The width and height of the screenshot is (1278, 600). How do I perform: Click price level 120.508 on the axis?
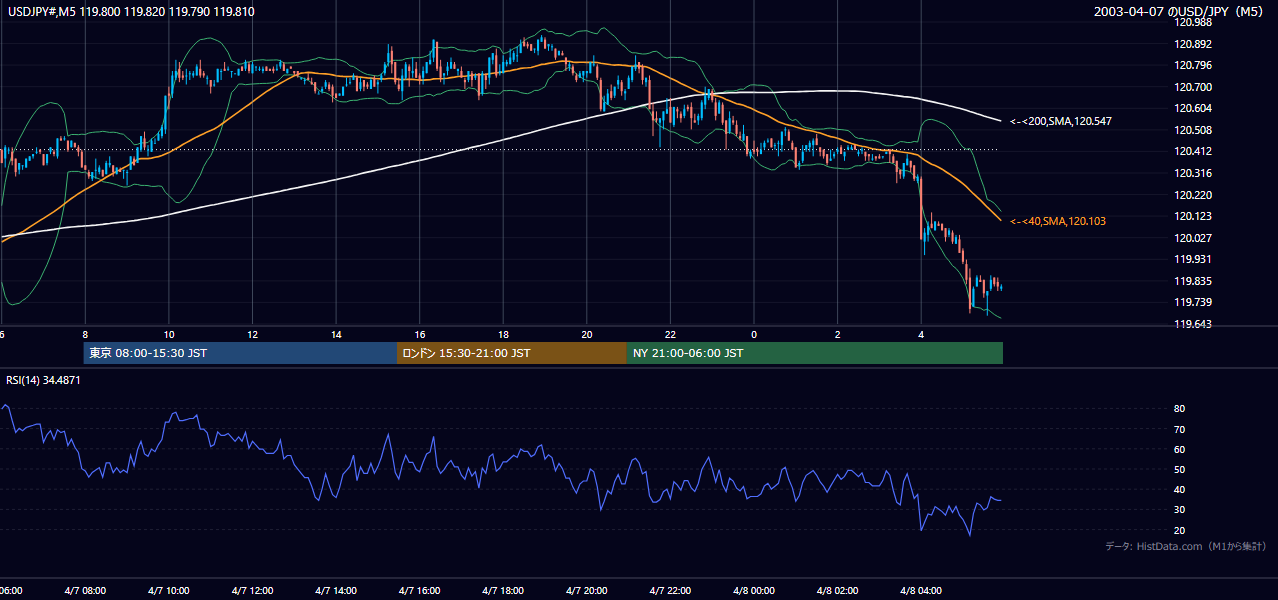point(1192,130)
